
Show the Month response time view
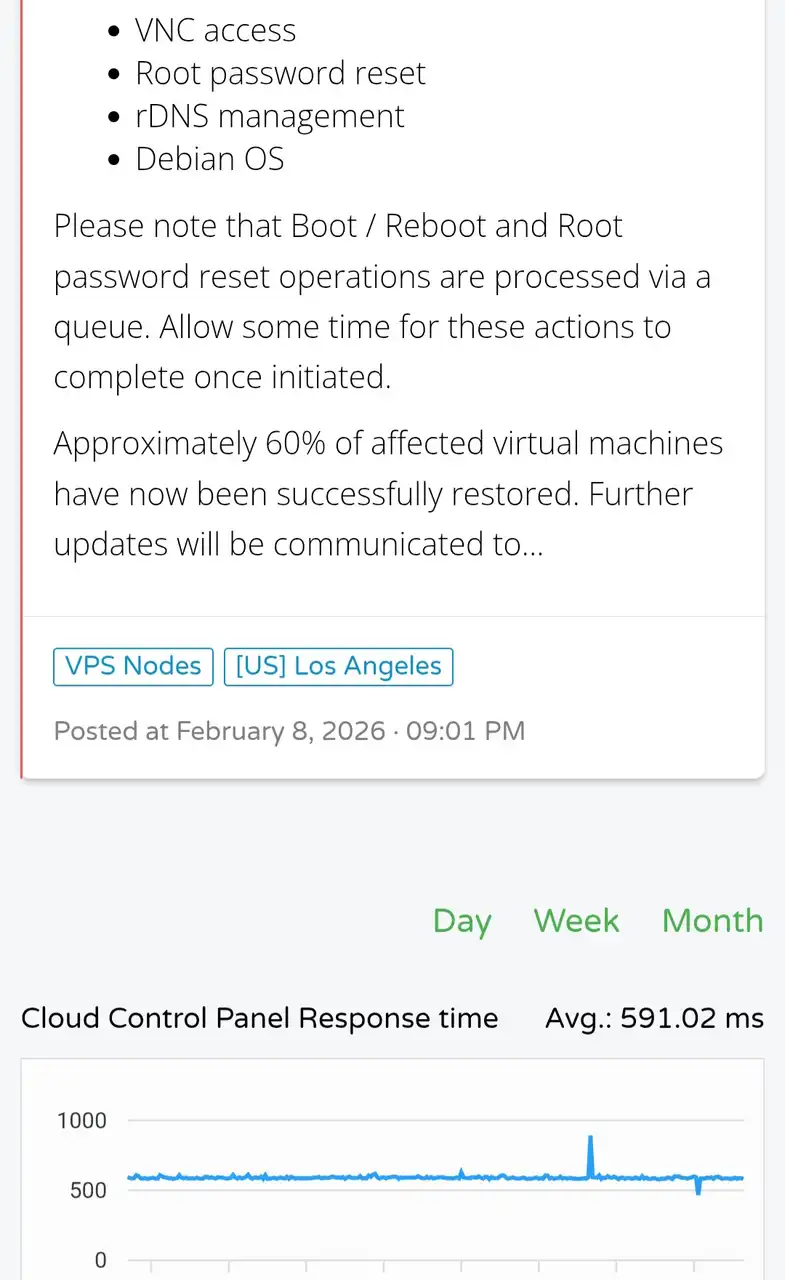coord(712,920)
